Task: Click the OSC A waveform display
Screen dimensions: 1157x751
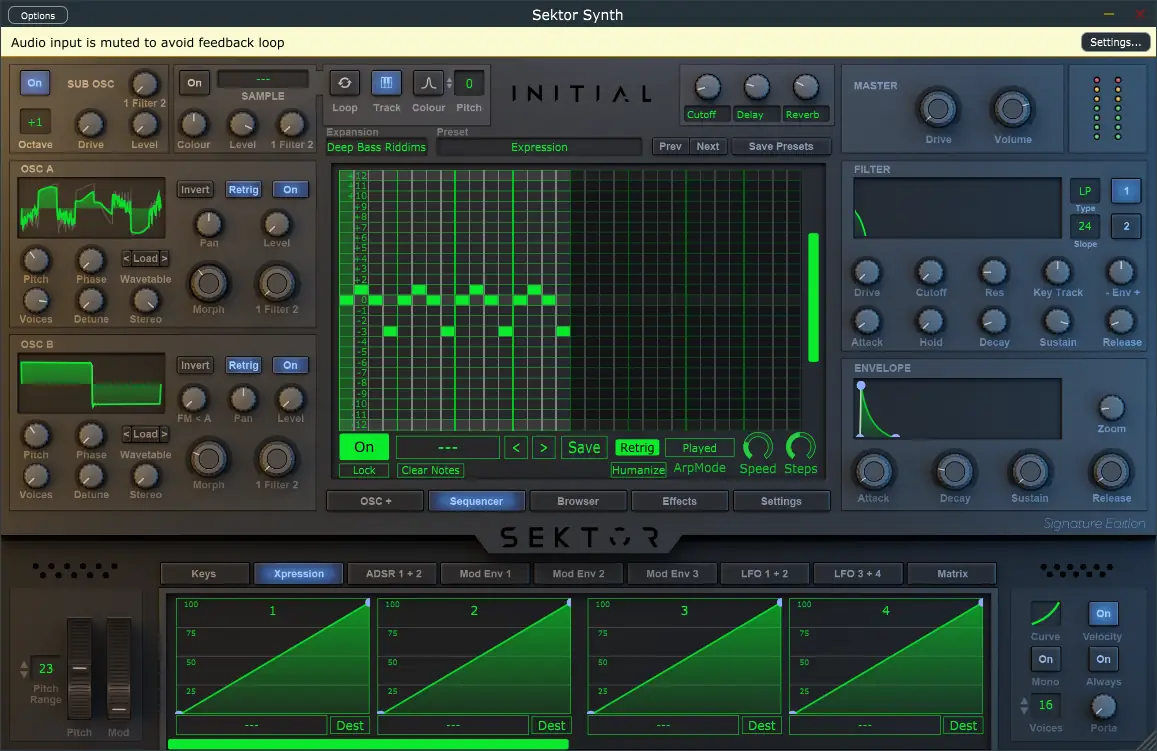Action: click(x=90, y=207)
